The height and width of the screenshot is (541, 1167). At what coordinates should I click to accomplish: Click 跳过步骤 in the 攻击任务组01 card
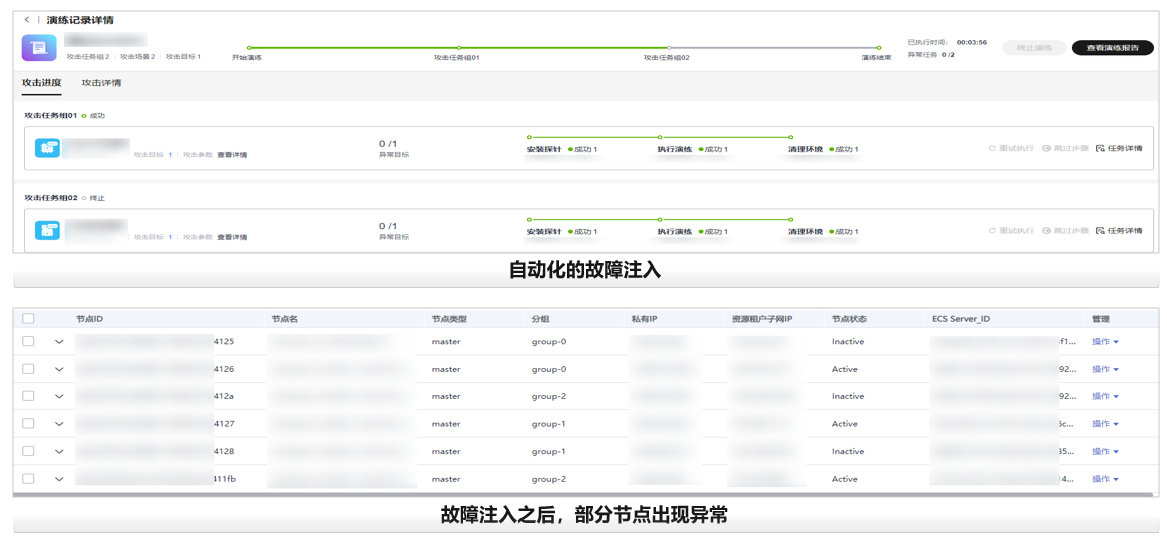(1066, 148)
